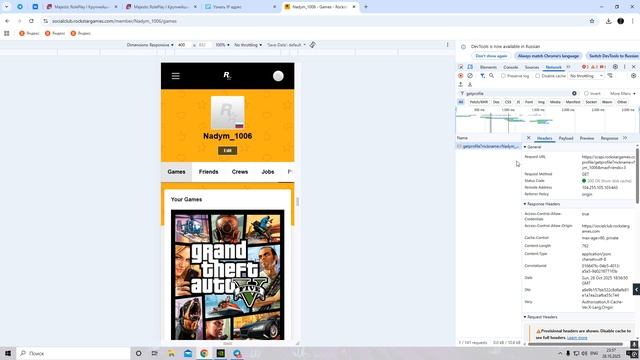Click the red error count badge in DevTools
The width and height of the screenshot is (640, 360).
pos(585,67)
